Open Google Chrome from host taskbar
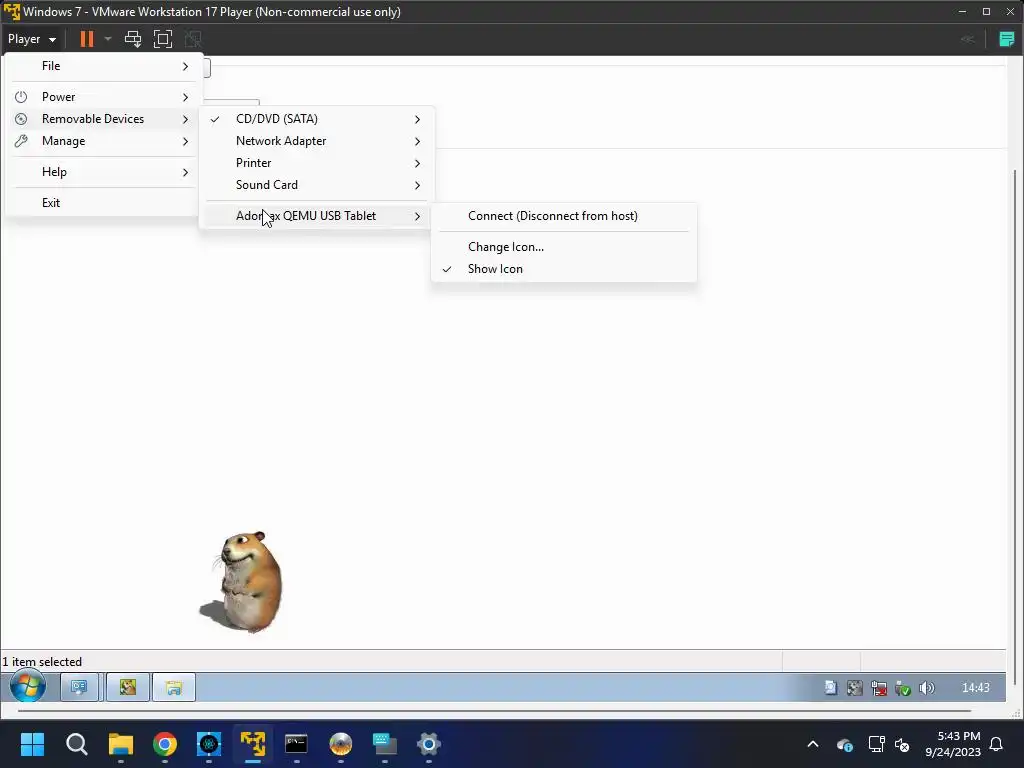1024x768 pixels. 165,744
